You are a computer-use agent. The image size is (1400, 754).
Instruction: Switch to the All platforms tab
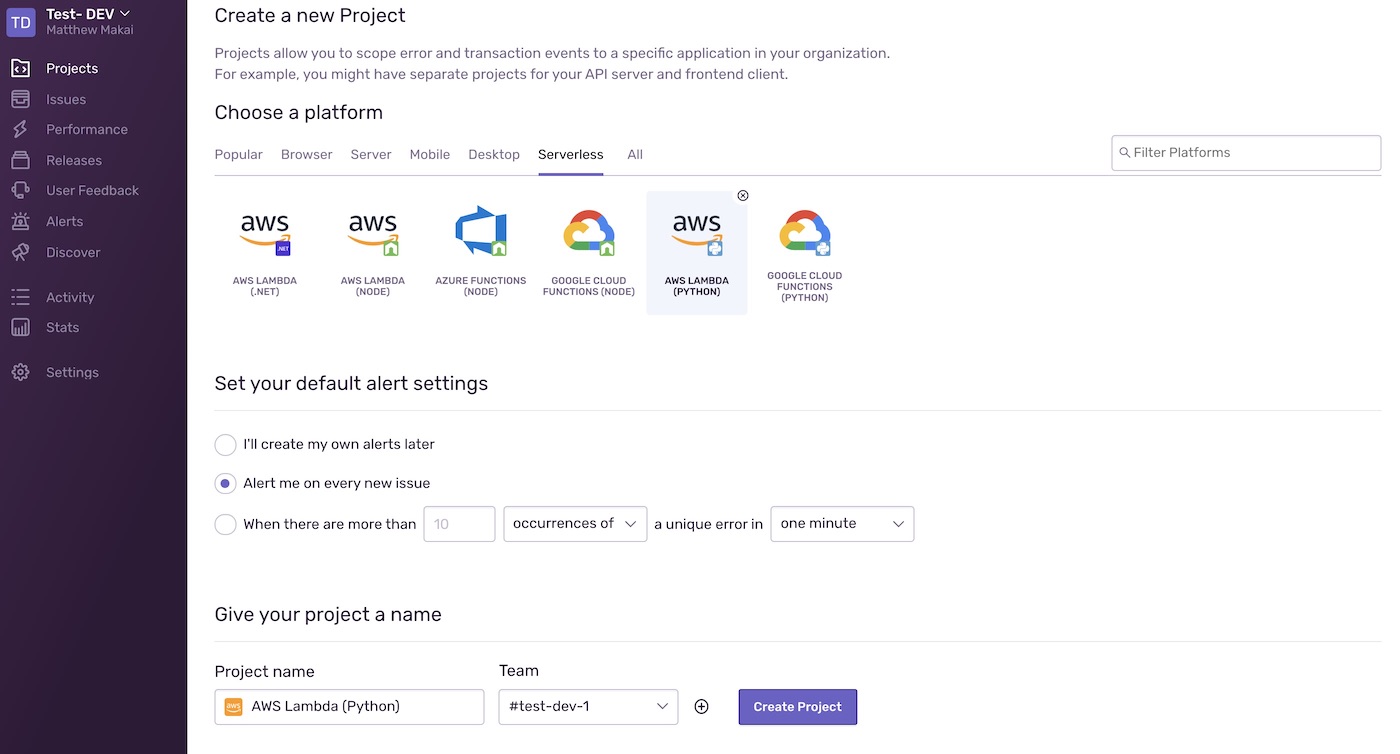[x=635, y=154]
